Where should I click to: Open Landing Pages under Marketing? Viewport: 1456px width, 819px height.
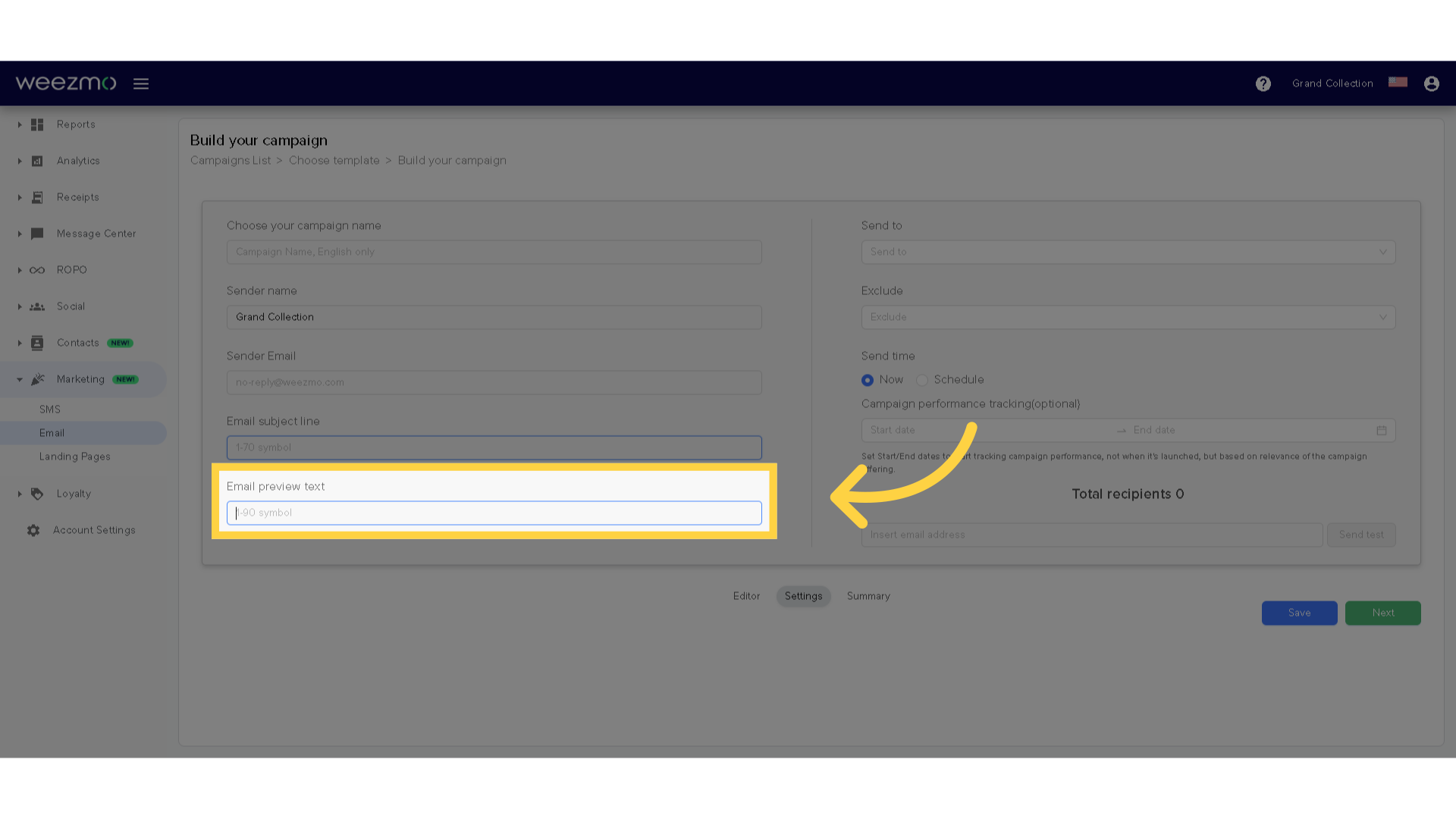(75, 457)
